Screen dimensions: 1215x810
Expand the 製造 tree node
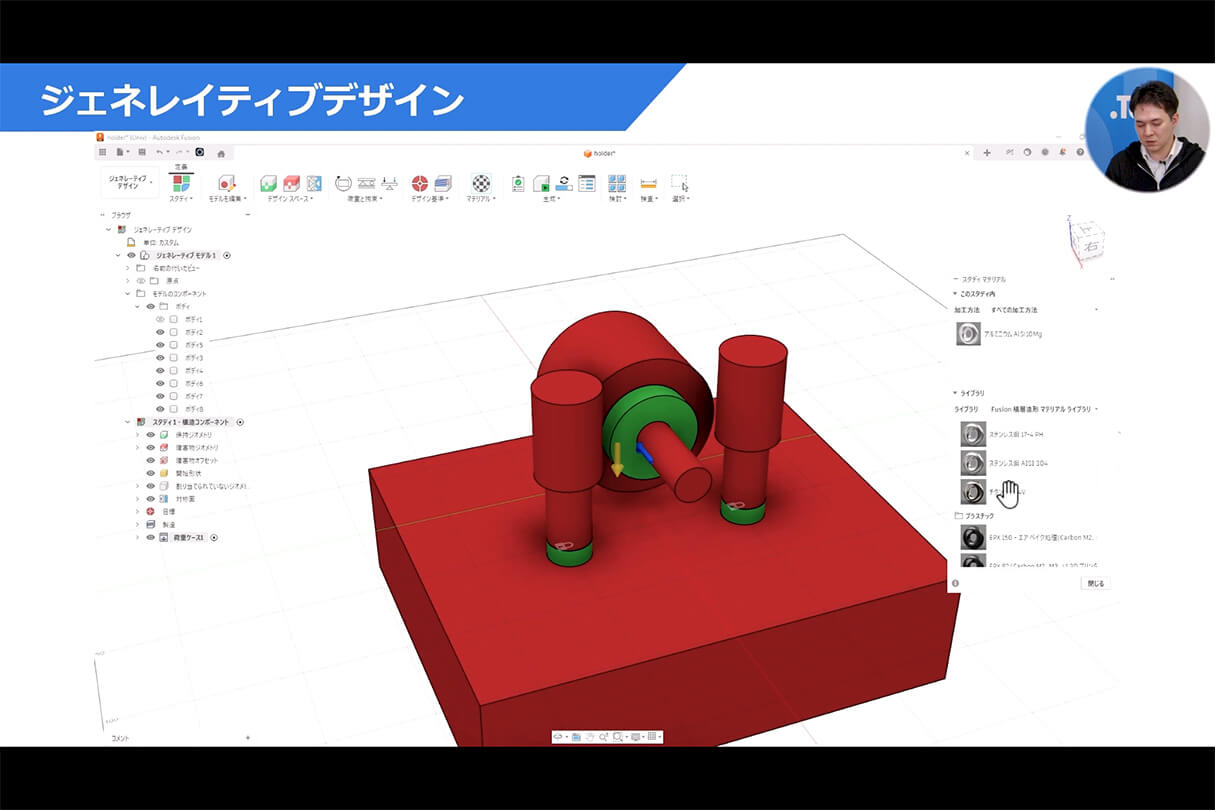[137, 524]
